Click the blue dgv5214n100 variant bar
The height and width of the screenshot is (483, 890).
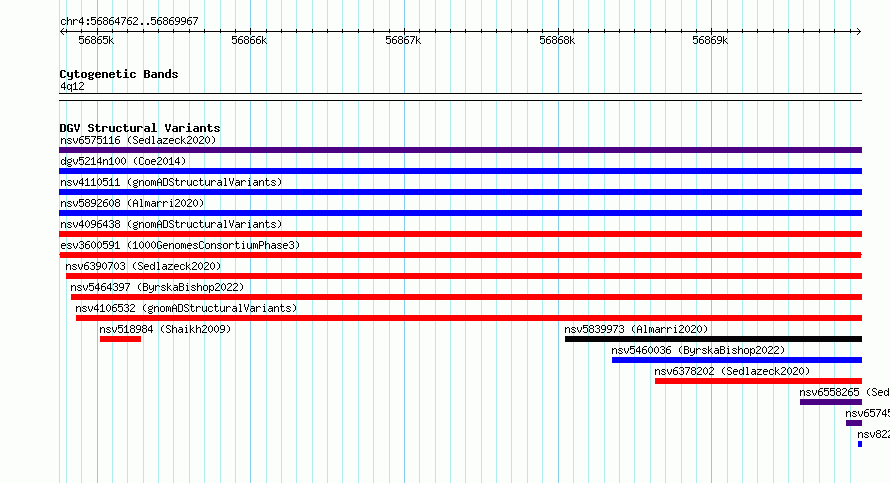click(x=460, y=171)
